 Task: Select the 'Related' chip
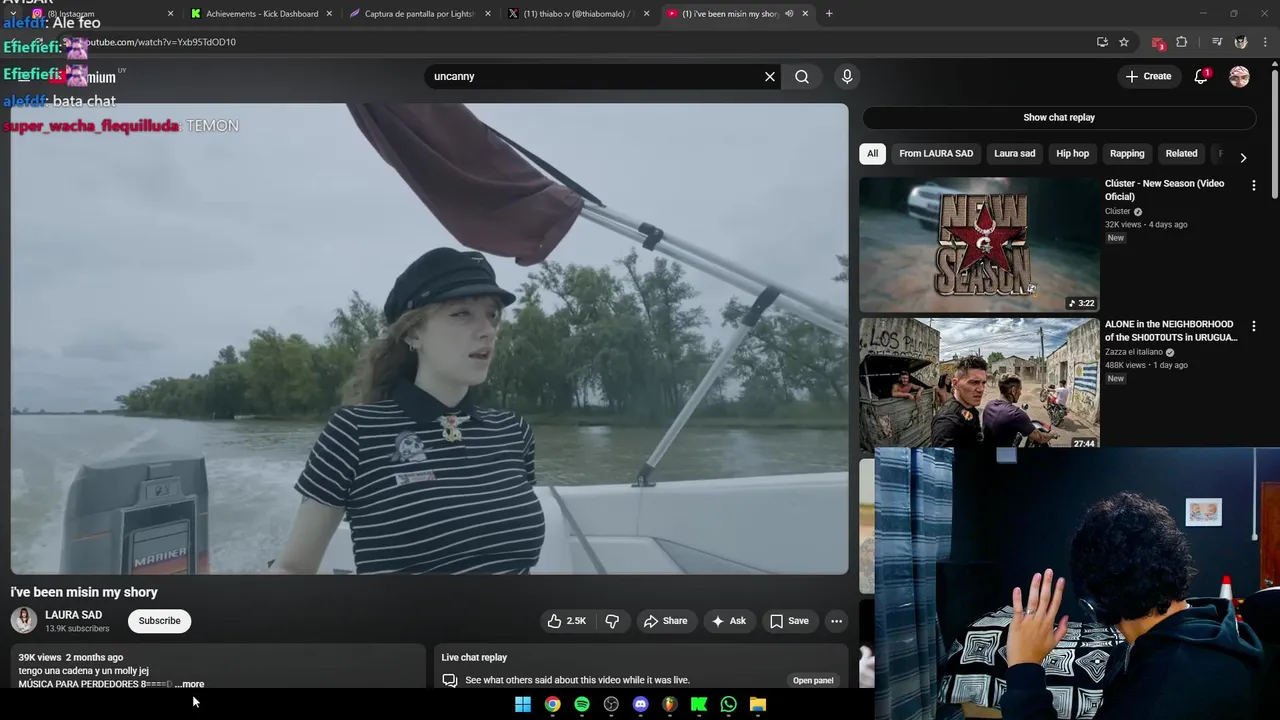coord(1181,153)
